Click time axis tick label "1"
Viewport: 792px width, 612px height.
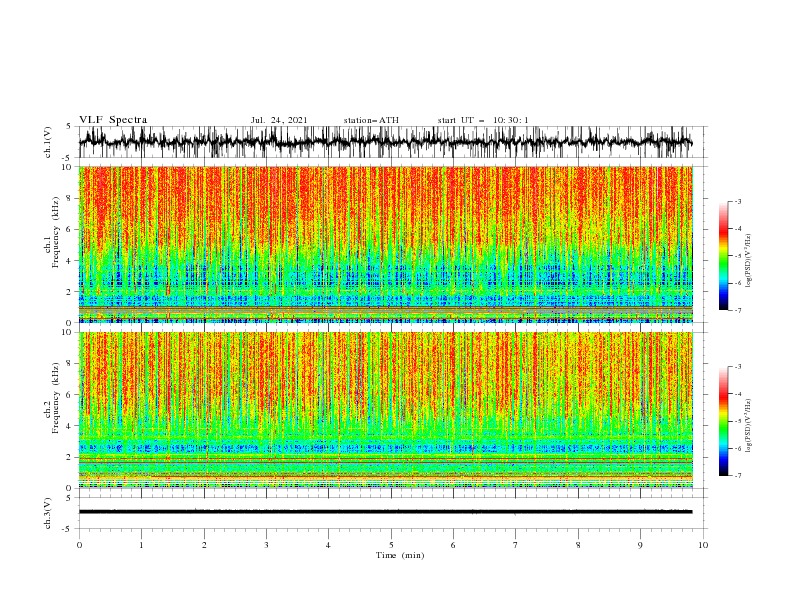[141, 545]
